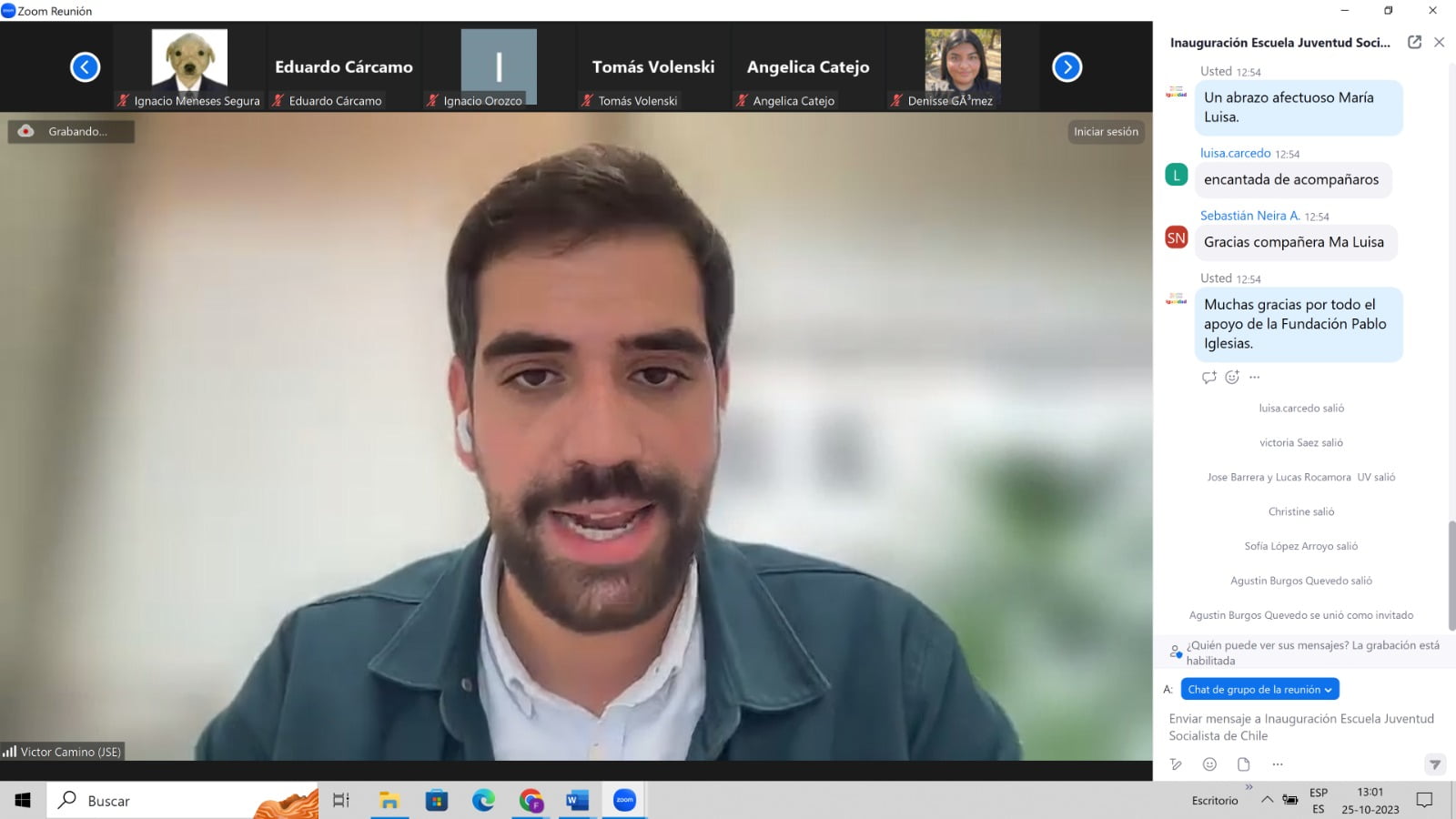Open more chat composer options
The image size is (1456, 819).
[x=1278, y=764]
